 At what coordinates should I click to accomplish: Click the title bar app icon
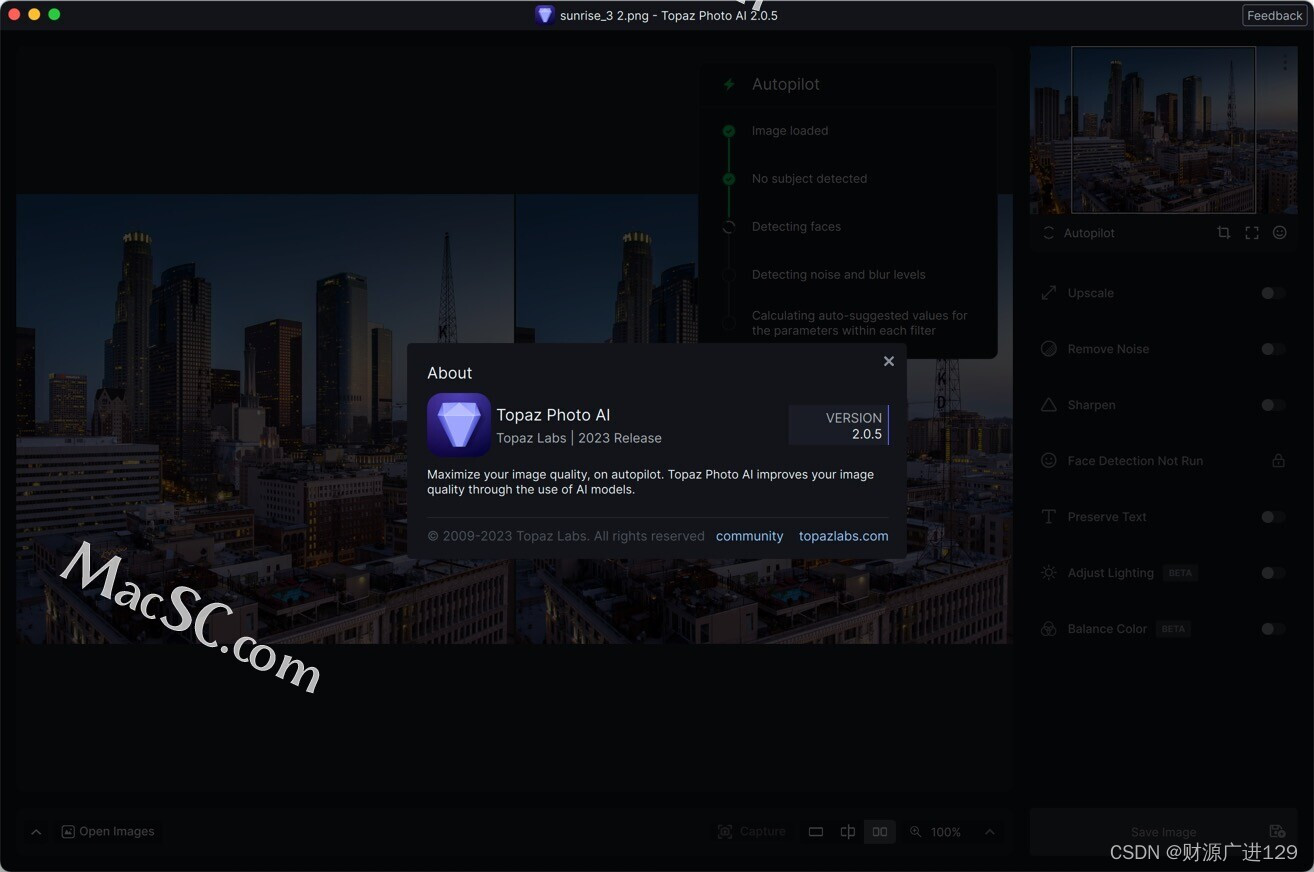click(x=544, y=15)
